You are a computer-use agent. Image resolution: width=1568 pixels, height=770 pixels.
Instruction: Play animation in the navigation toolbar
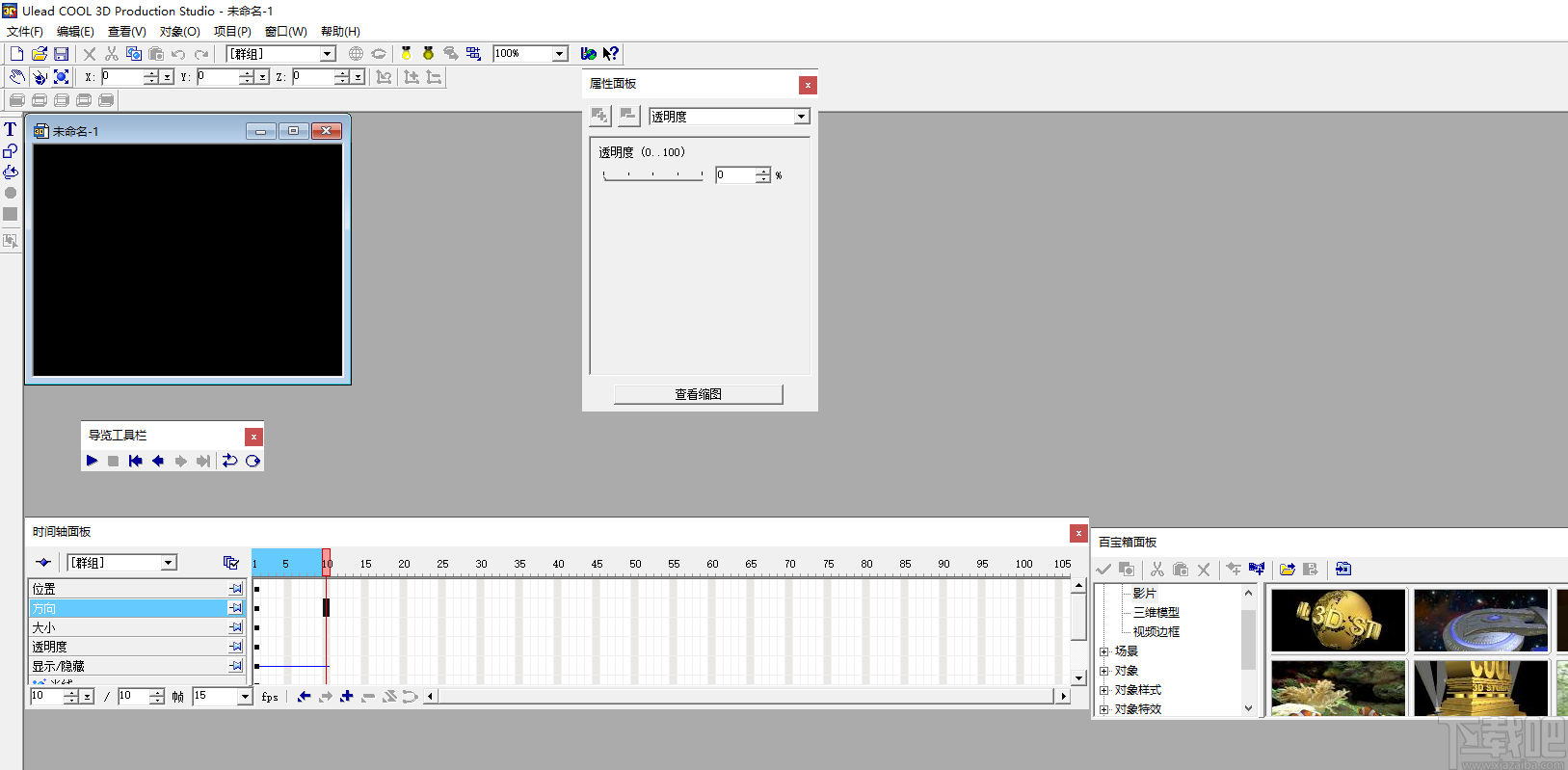click(92, 461)
